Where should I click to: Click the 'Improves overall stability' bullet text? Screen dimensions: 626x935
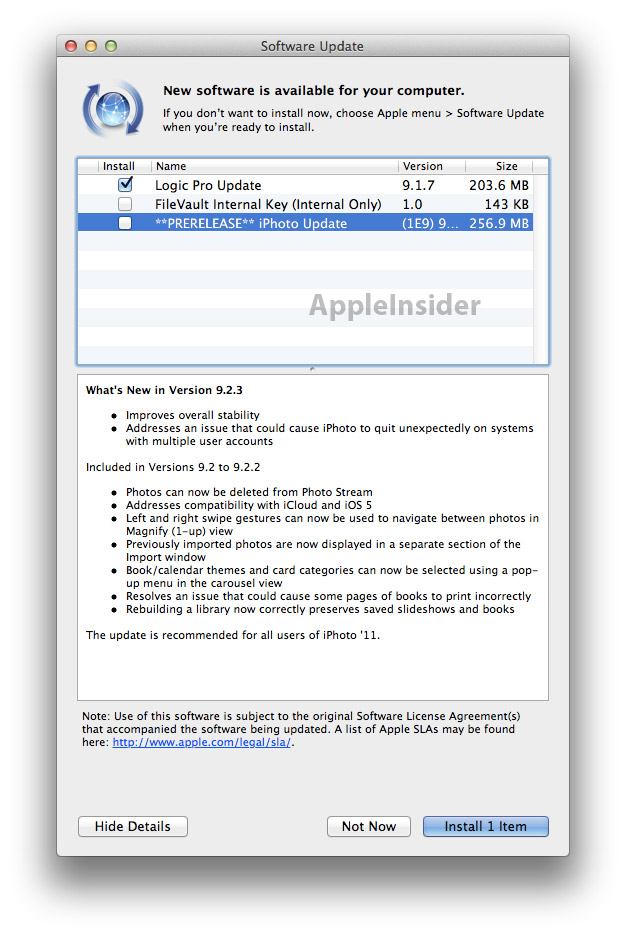click(193, 415)
